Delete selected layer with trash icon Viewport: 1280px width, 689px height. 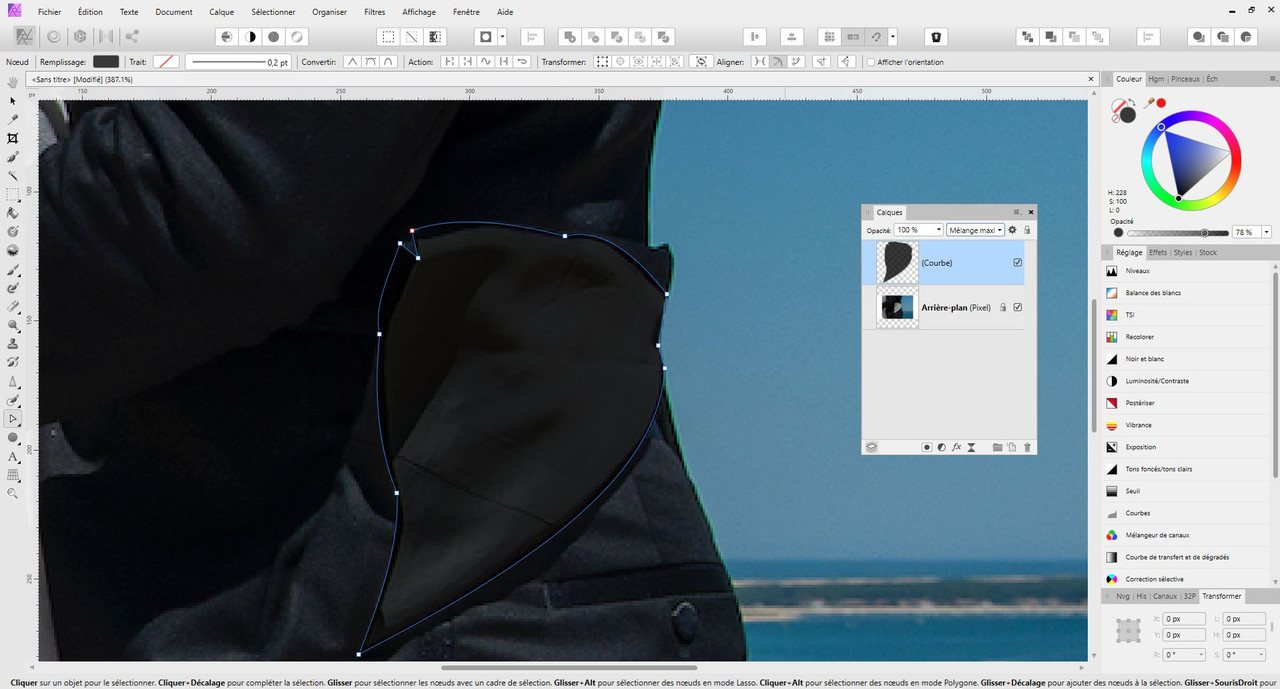click(x=1027, y=447)
